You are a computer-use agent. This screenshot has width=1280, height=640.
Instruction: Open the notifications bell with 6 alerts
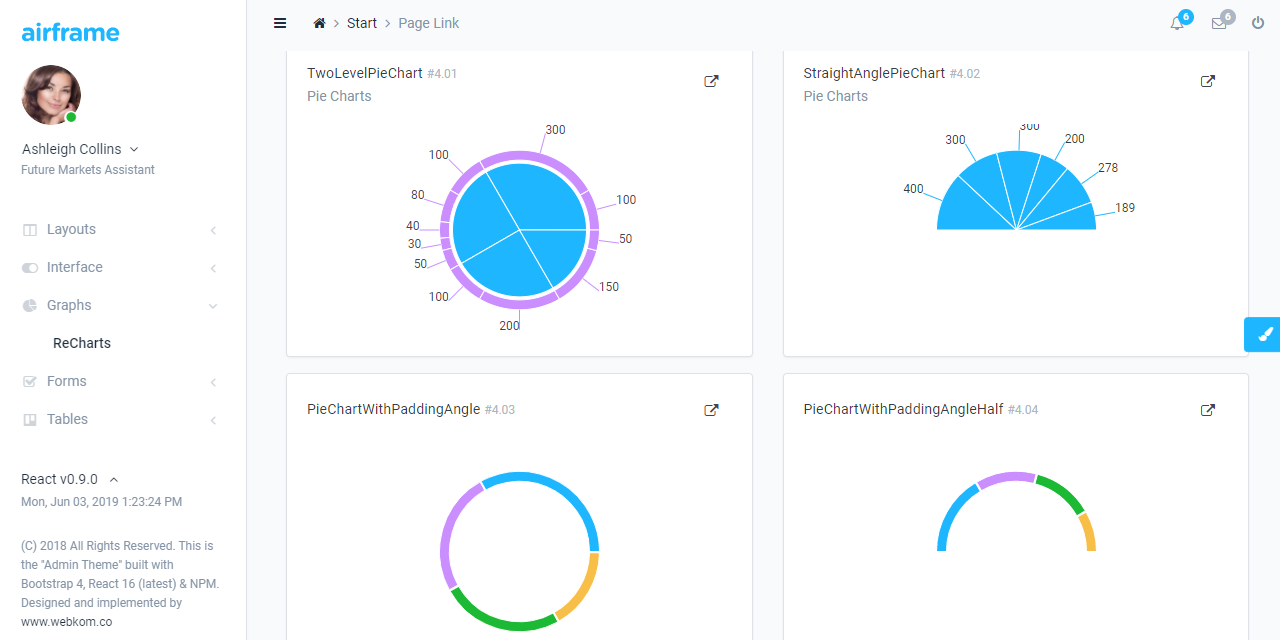[x=1178, y=22]
